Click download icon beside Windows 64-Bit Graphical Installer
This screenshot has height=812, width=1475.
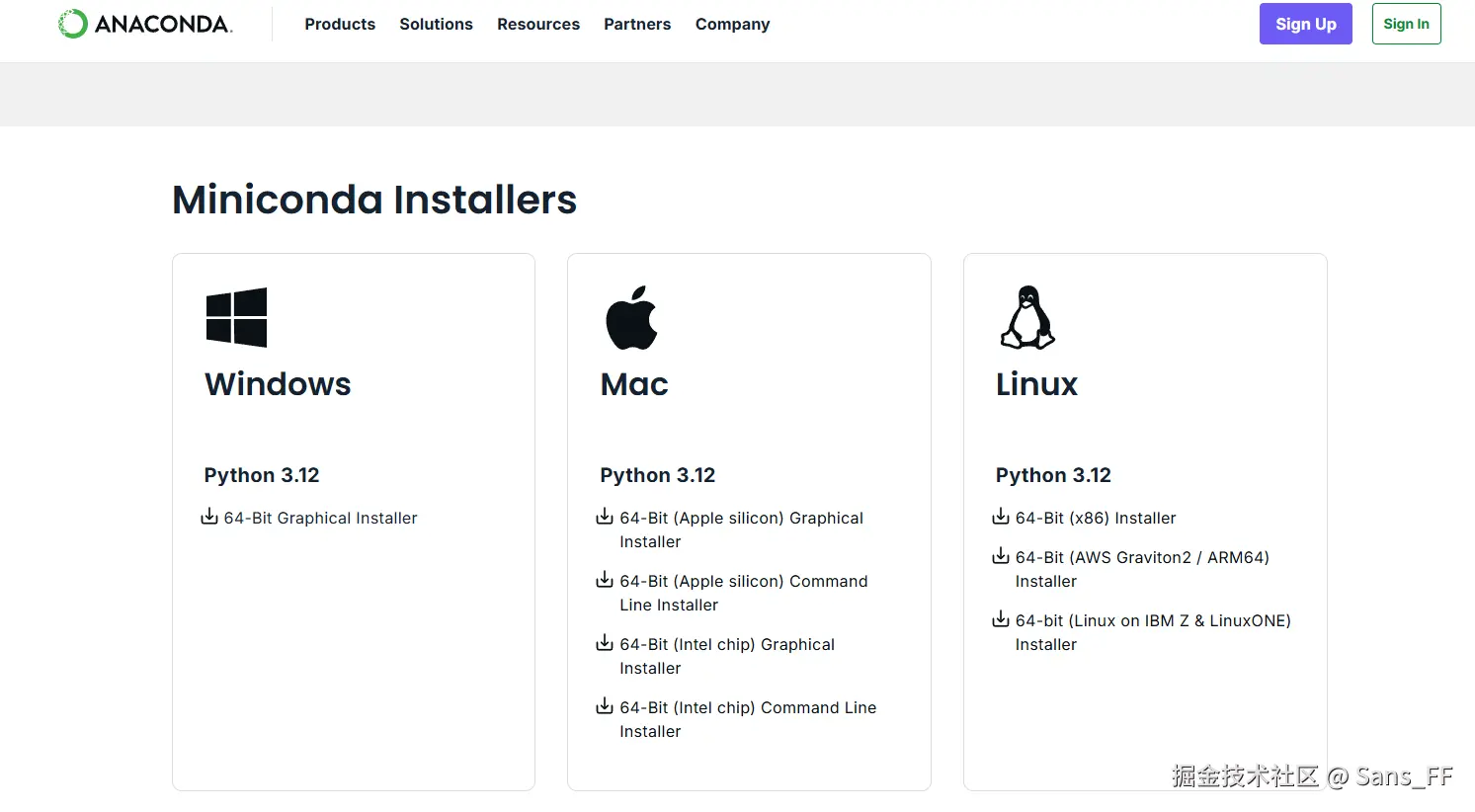coord(209,517)
